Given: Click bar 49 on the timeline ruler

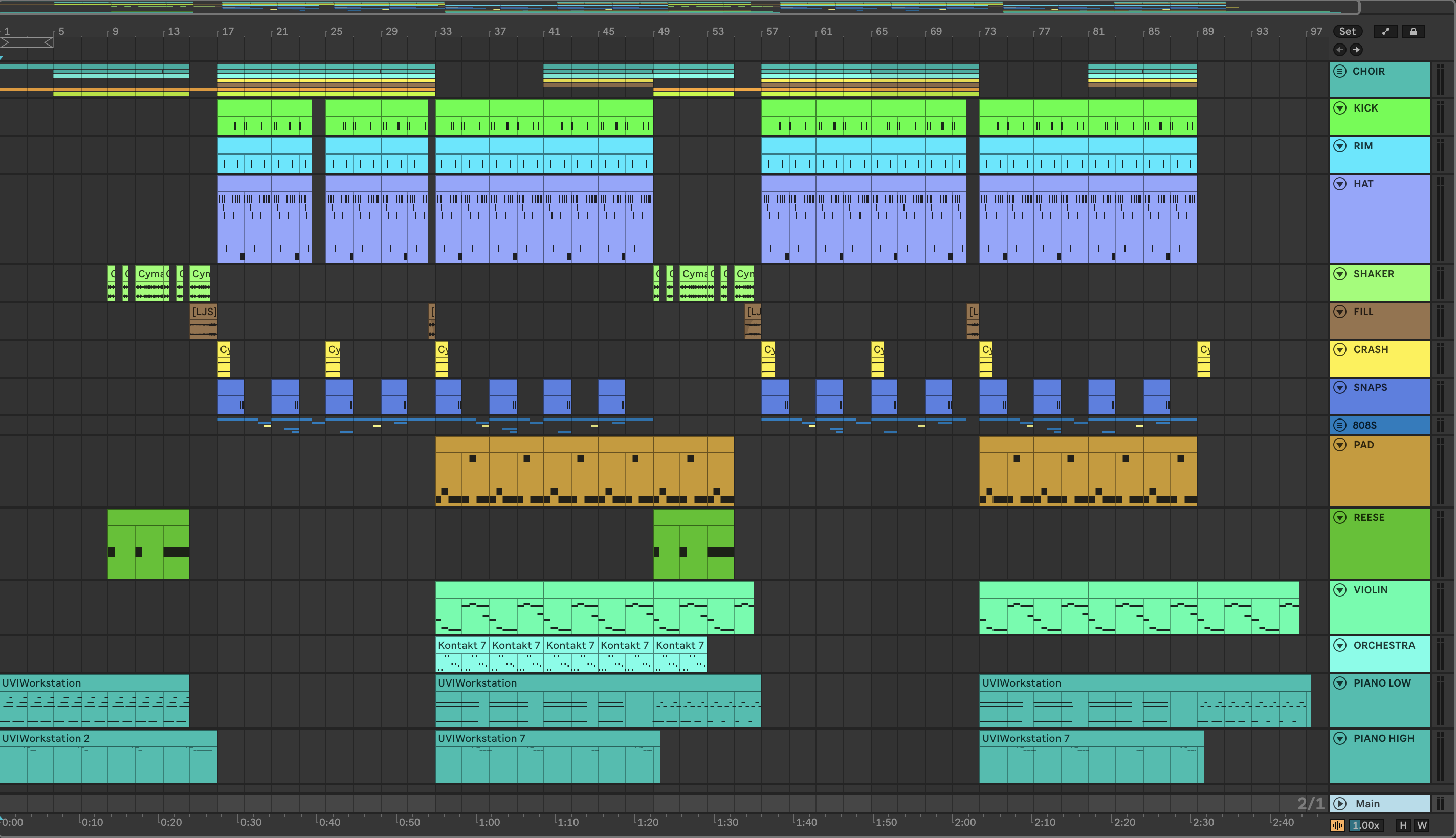Looking at the screenshot, I should coord(663,32).
